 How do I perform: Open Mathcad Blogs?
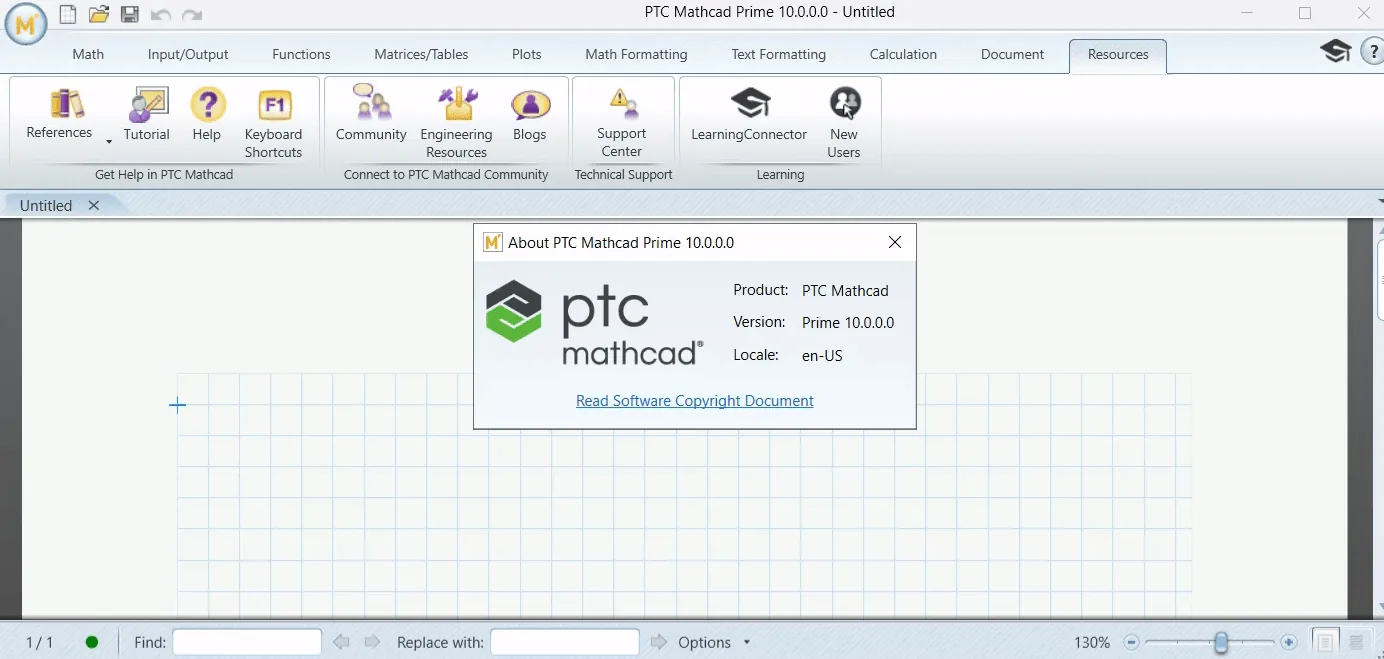530,113
